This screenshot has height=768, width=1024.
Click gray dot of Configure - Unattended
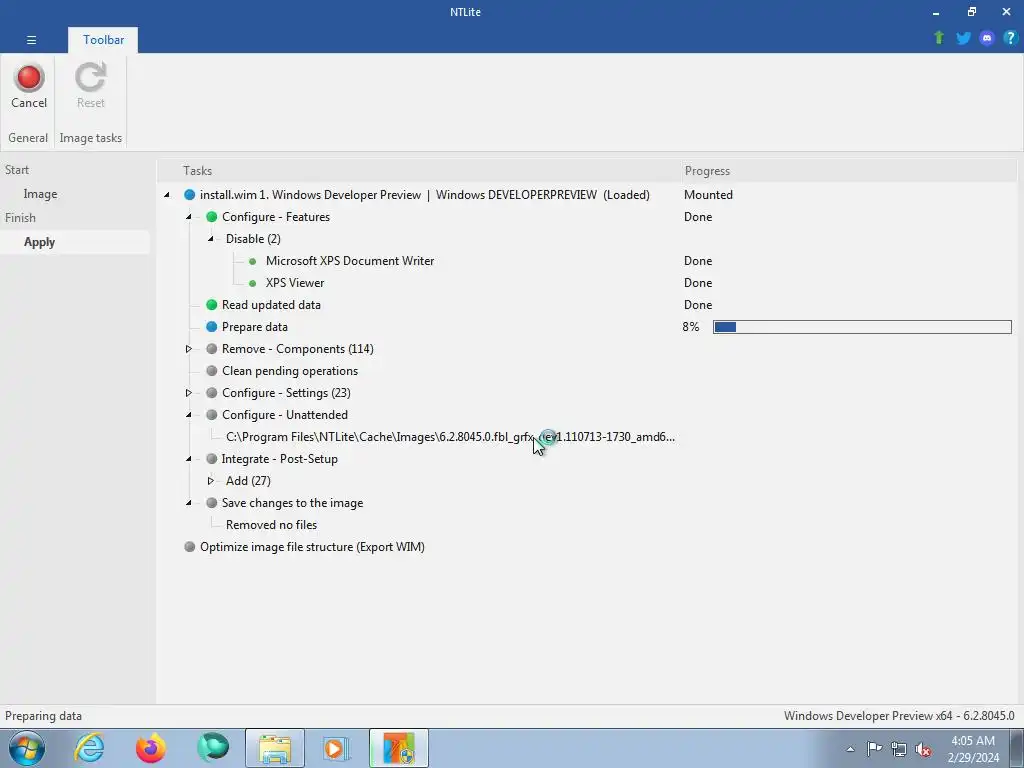tap(212, 415)
